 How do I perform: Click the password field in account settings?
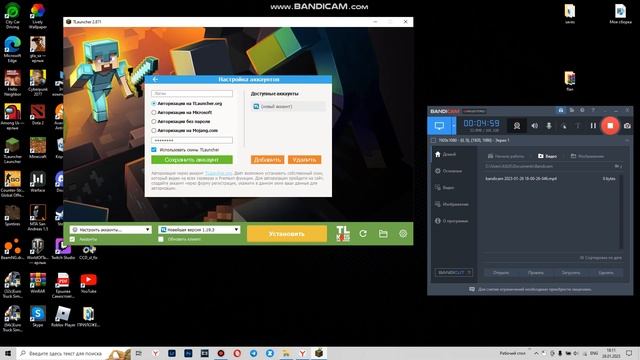[192, 140]
